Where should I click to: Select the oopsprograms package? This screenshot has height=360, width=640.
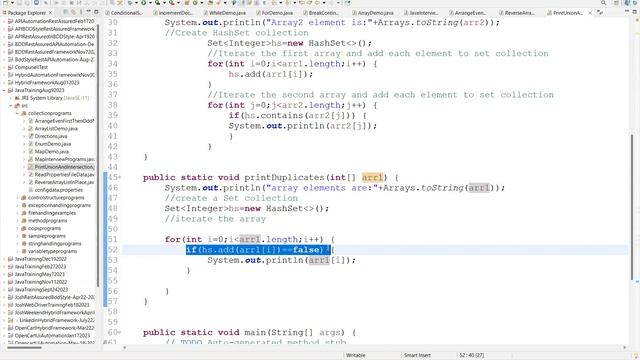point(41,229)
